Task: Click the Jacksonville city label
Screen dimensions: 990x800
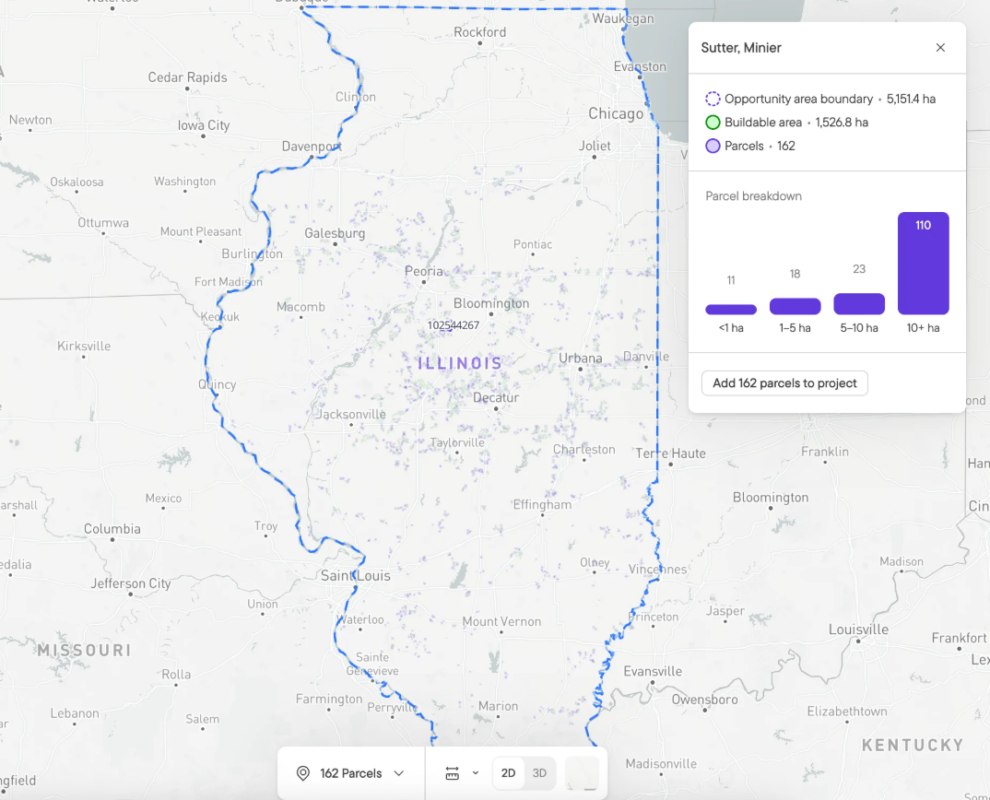Action: pos(350,414)
